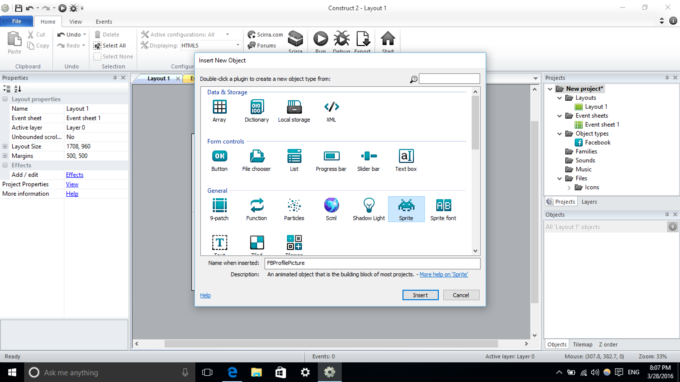The width and height of the screenshot is (680, 382).
Task: Switch to the View ribbon tab
Action: pyautogui.click(x=75, y=22)
